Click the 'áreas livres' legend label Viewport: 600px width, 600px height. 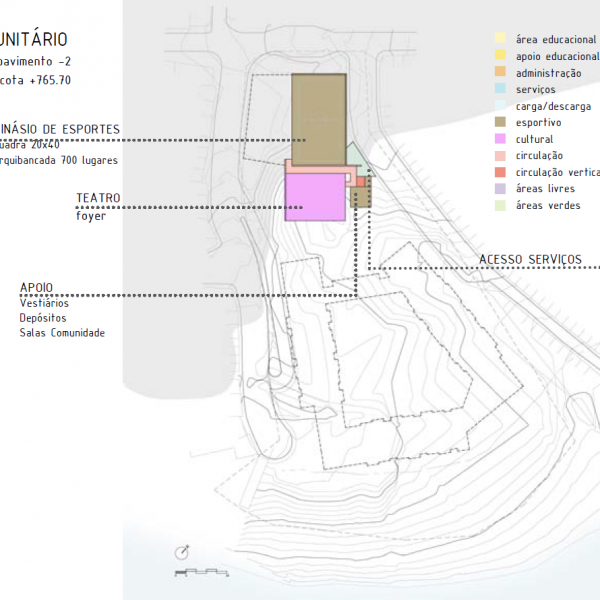[x=545, y=189]
